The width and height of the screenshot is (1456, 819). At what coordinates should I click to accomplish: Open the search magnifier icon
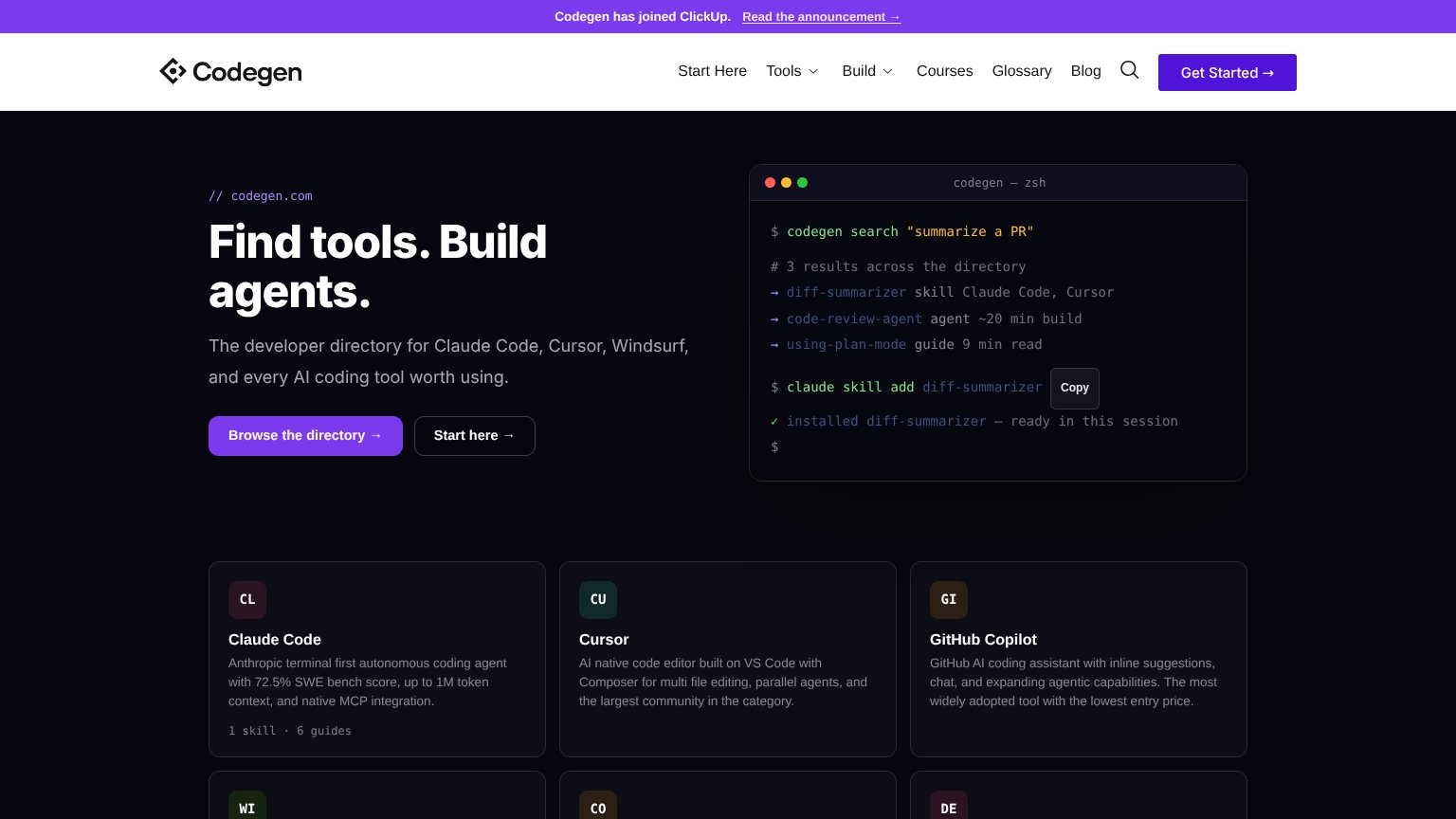1129,70
